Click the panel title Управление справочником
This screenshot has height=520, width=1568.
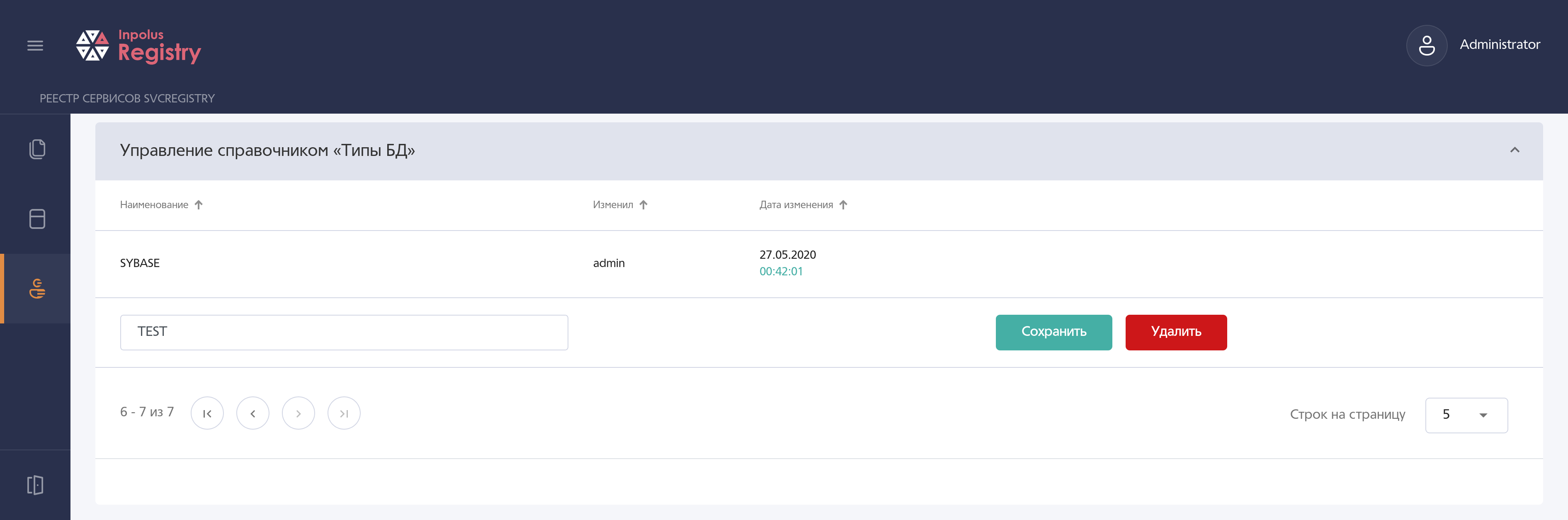click(x=267, y=151)
